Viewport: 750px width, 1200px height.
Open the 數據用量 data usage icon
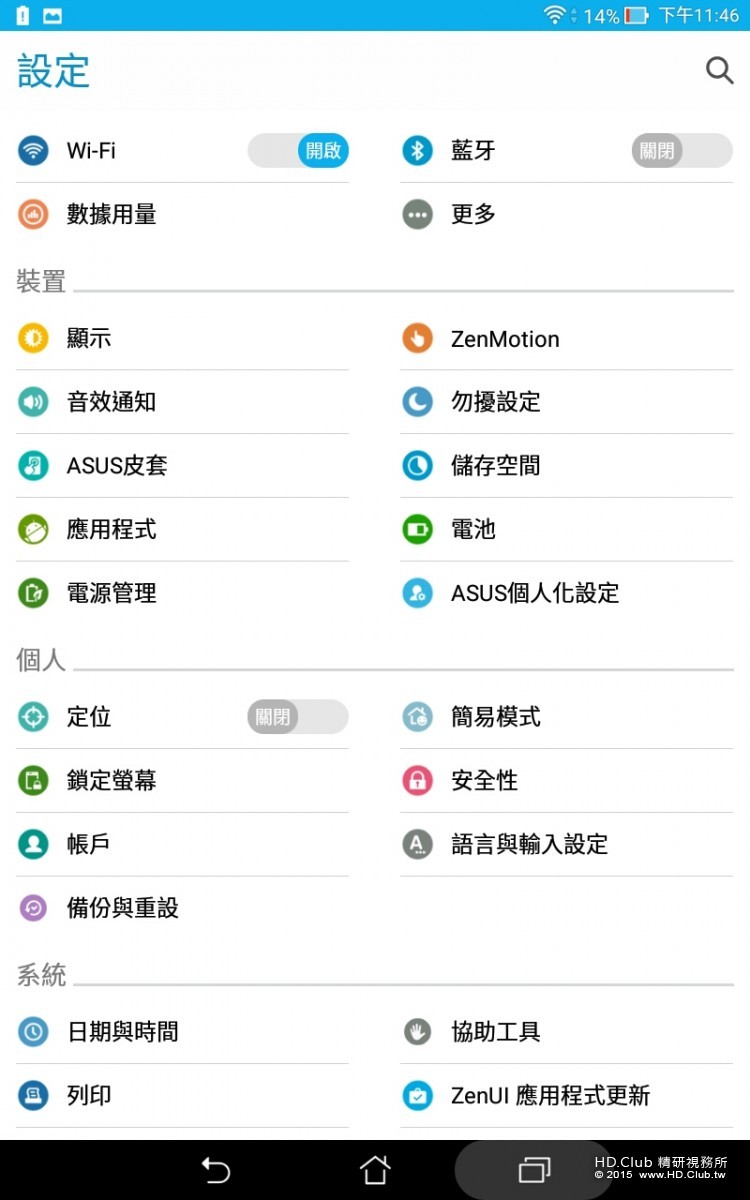pos(33,214)
